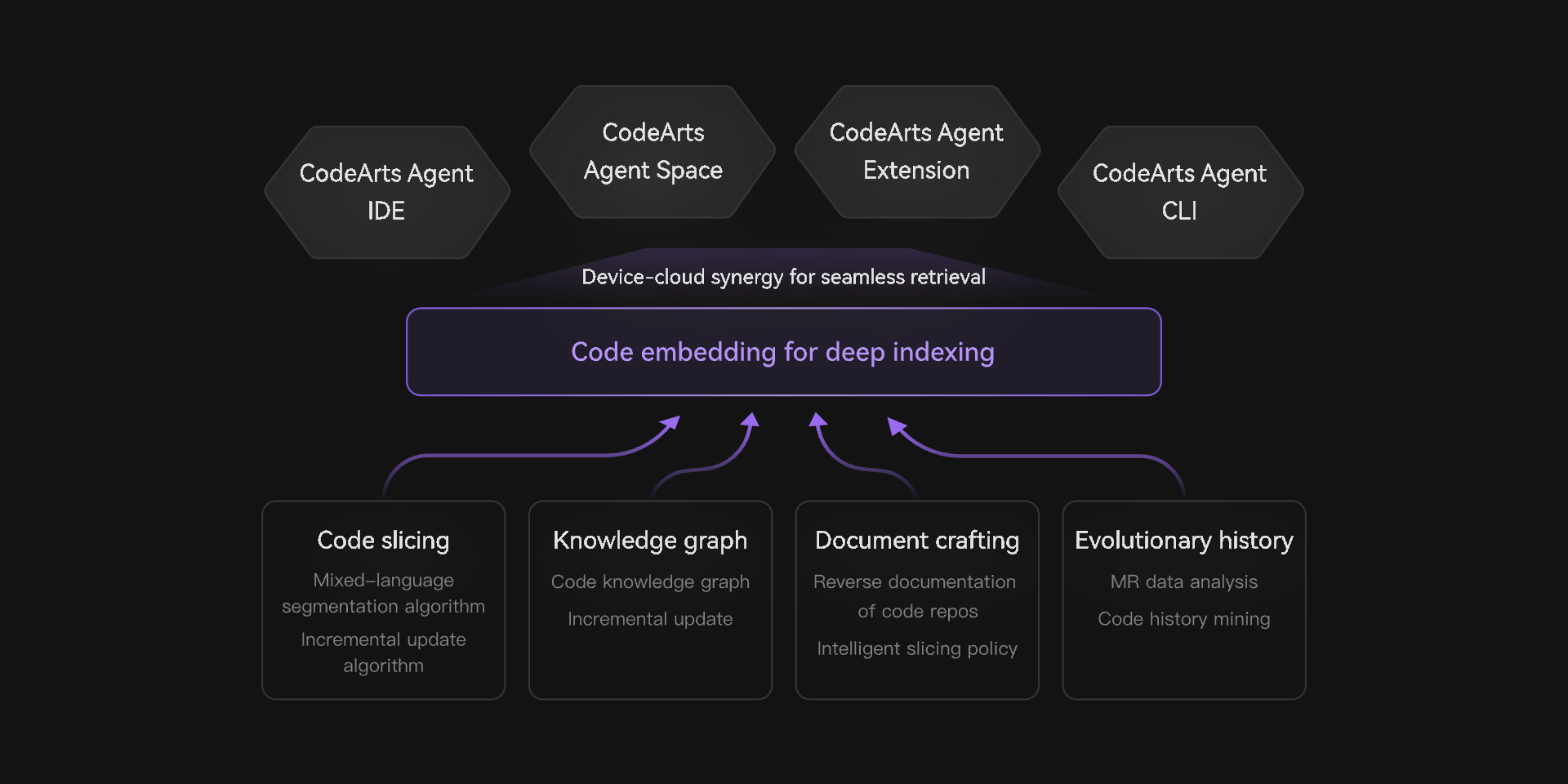Open the "Knowledge graph" card title
This screenshot has height=784, width=1568.
coord(650,541)
